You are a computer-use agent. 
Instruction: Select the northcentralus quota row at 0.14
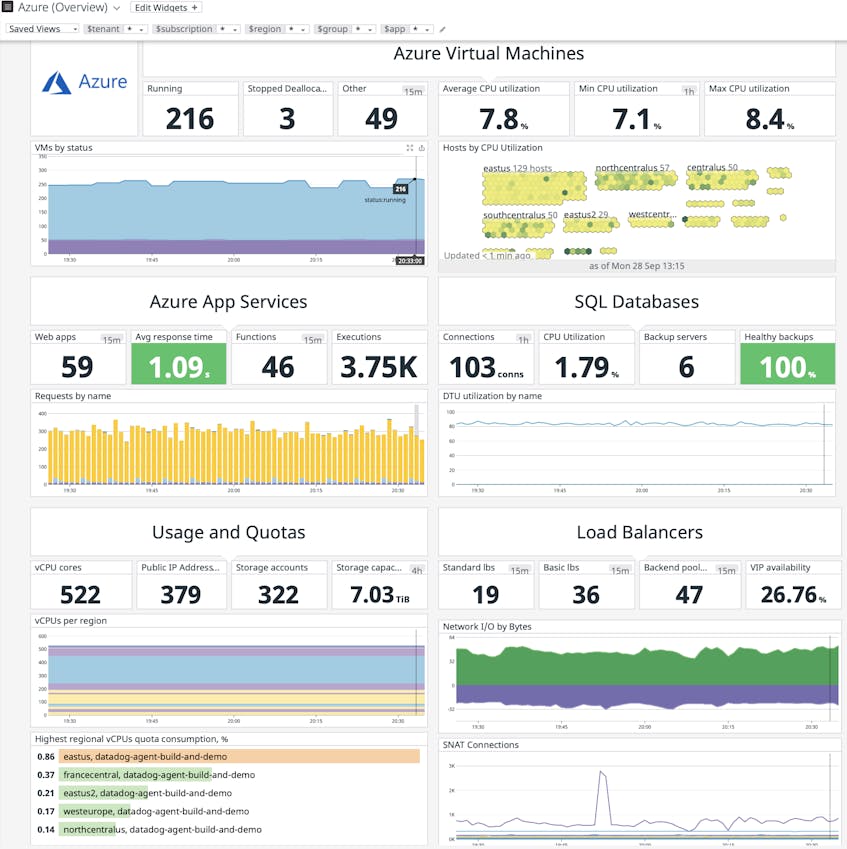pyautogui.click(x=228, y=830)
